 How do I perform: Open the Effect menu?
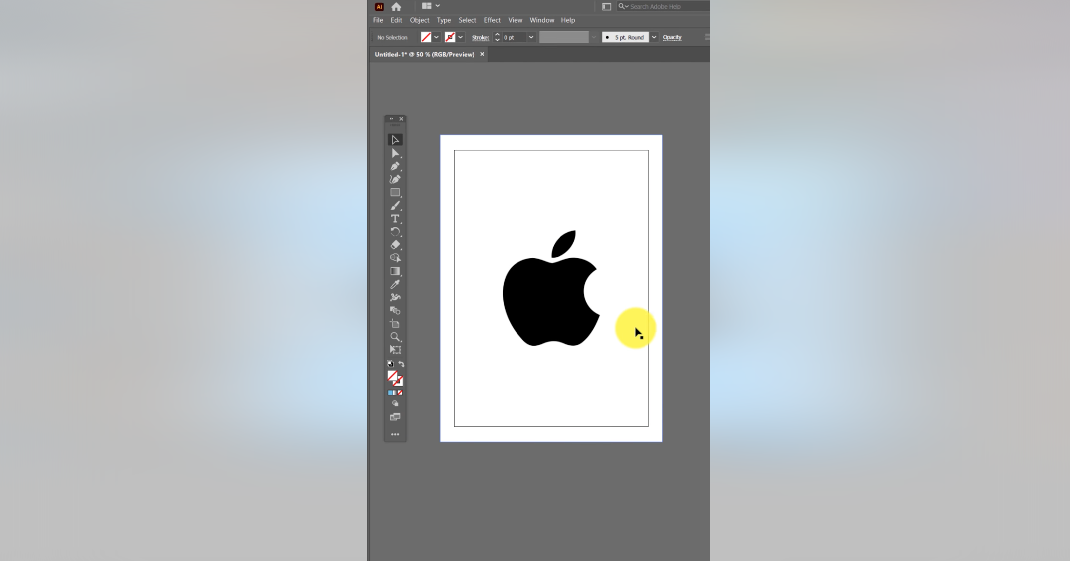(492, 20)
